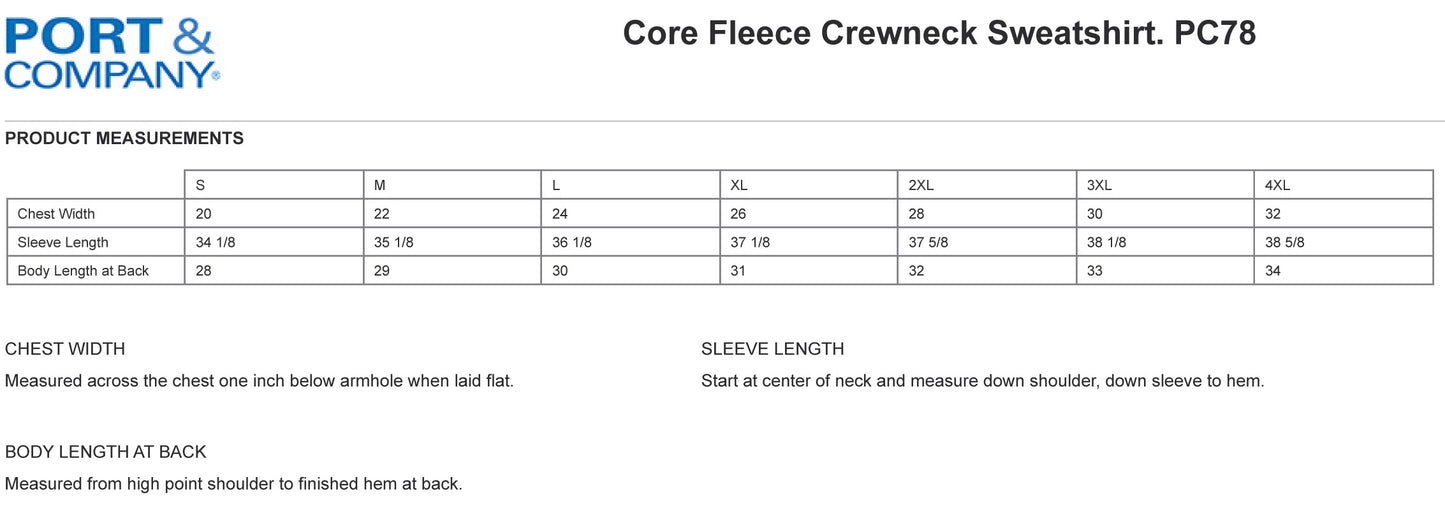This screenshot has width=1445, height=523.
Task: Click the Sleeve Length row label
Action: [63, 242]
